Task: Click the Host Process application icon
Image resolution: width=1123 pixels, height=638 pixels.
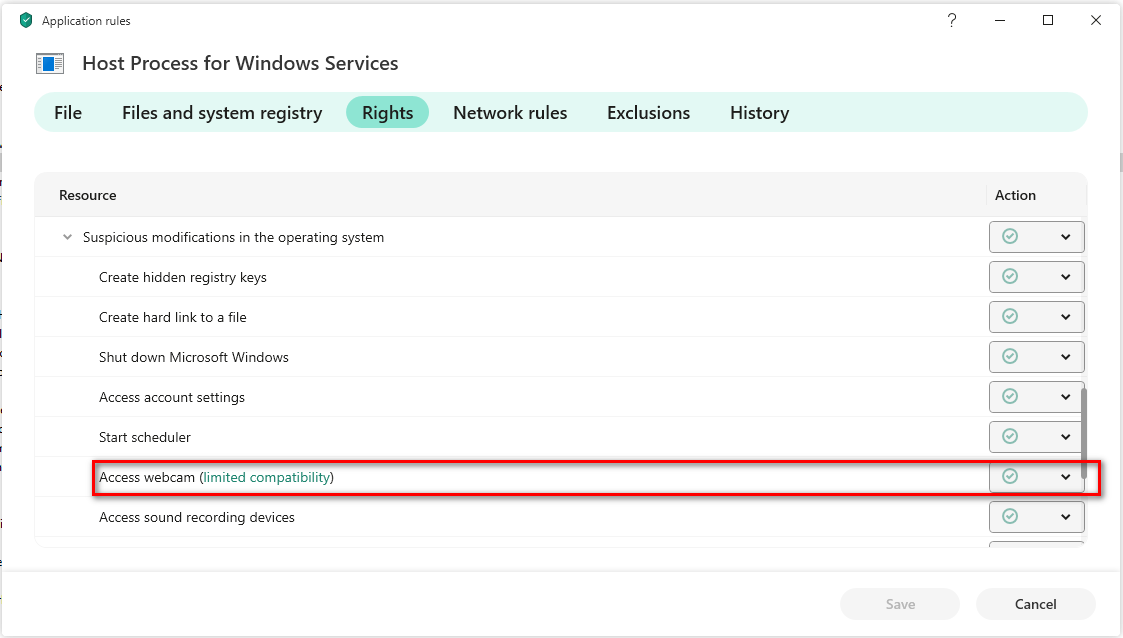Action: (x=50, y=64)
